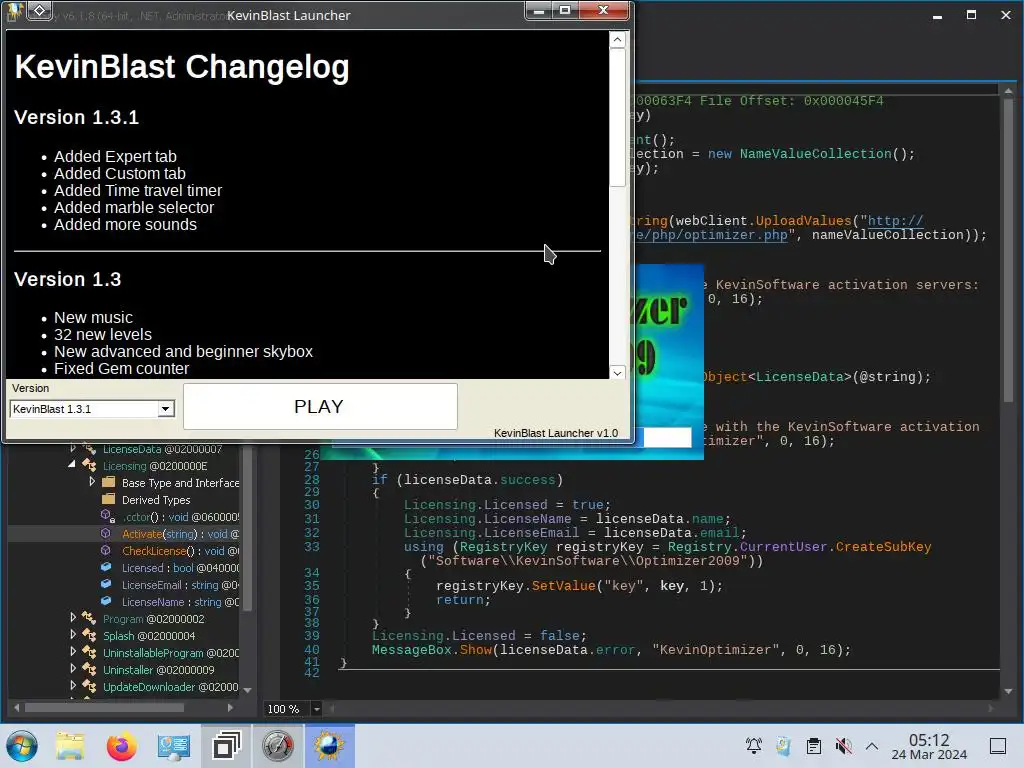Click the KevinBlast globe taskbar icon
This screenshot has width=1024, height=768.
329,746
